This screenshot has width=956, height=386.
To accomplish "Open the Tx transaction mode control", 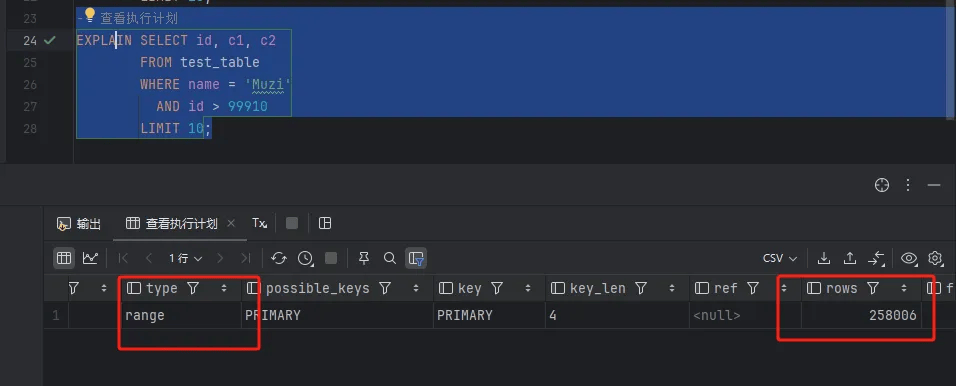I will [x=260, y=224].
